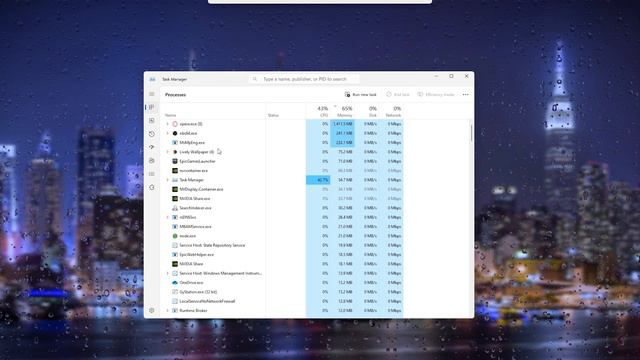
Task: Click the nvcontainer.exe process icon
Action: [175, 171]
